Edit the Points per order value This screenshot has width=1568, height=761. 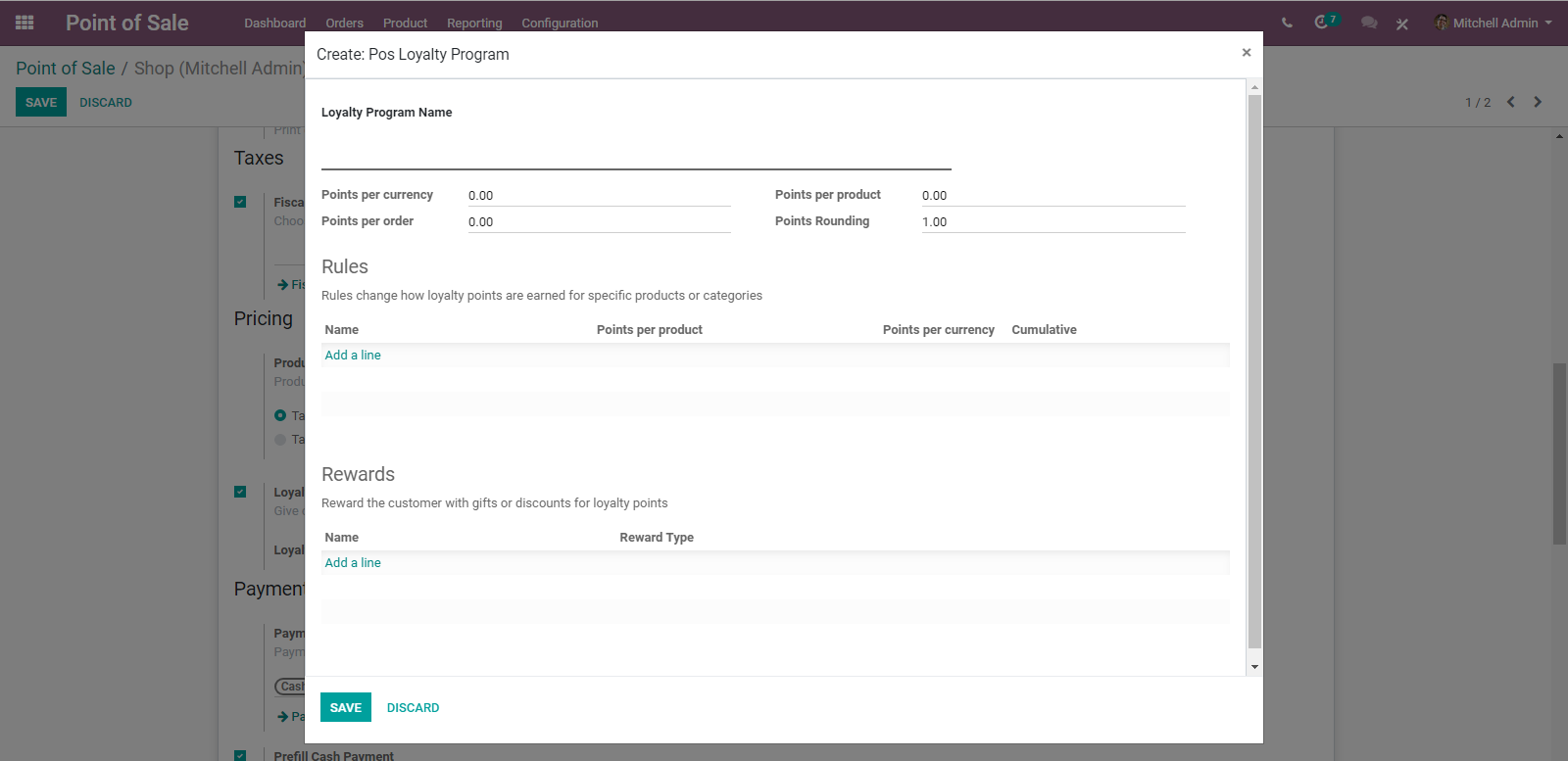tap(599, 222)
